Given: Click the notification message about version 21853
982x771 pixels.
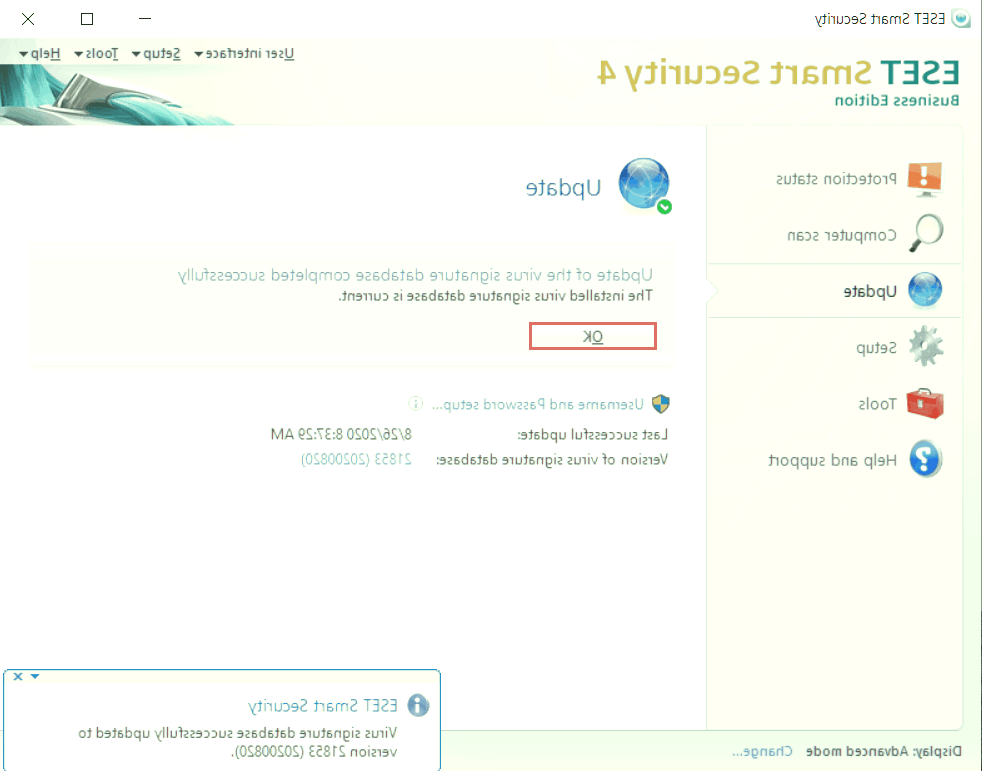Looking at the screenshot, I should coord(237,742).
